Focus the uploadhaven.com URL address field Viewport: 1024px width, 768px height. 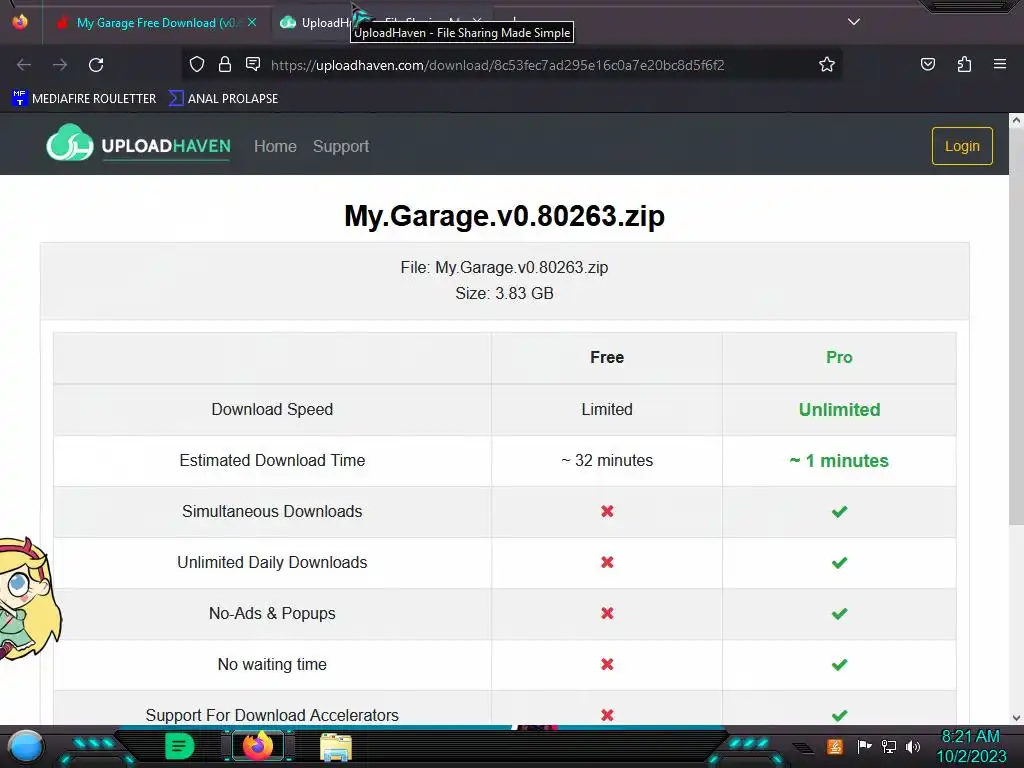tap(498, 65)
